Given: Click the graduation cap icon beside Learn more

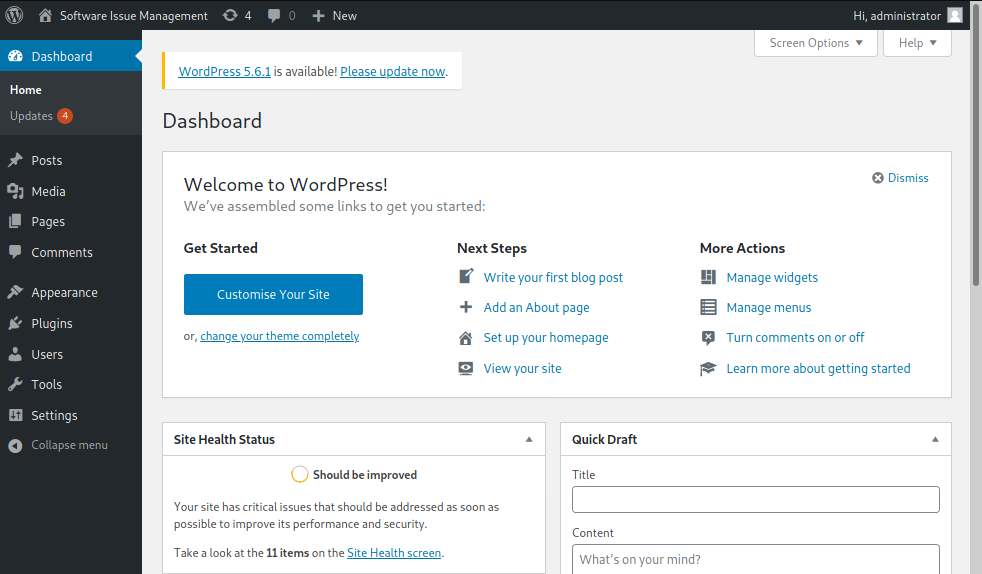Looking at the screenshot, I should pos(708,368).
